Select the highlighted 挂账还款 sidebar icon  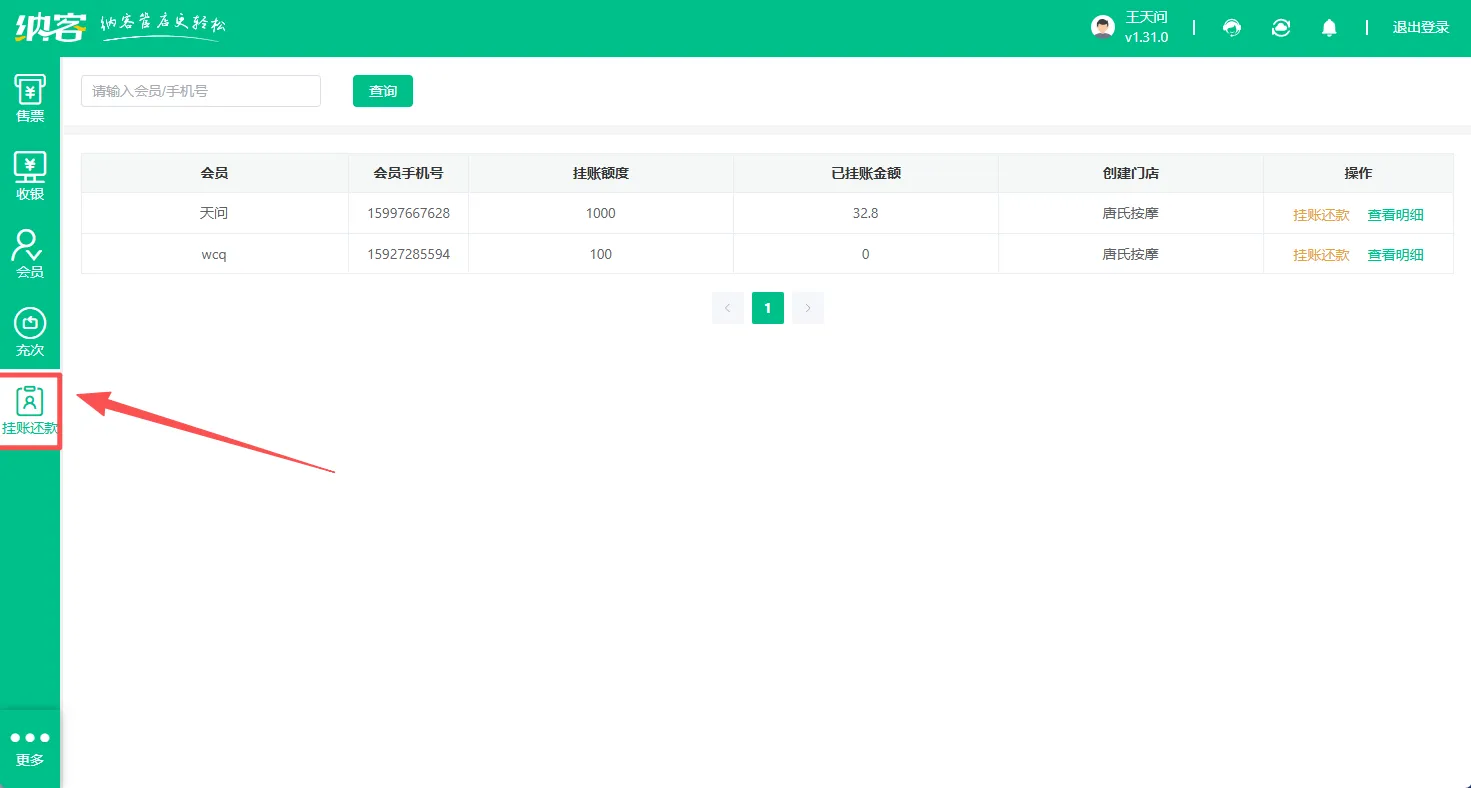[30, 408]
